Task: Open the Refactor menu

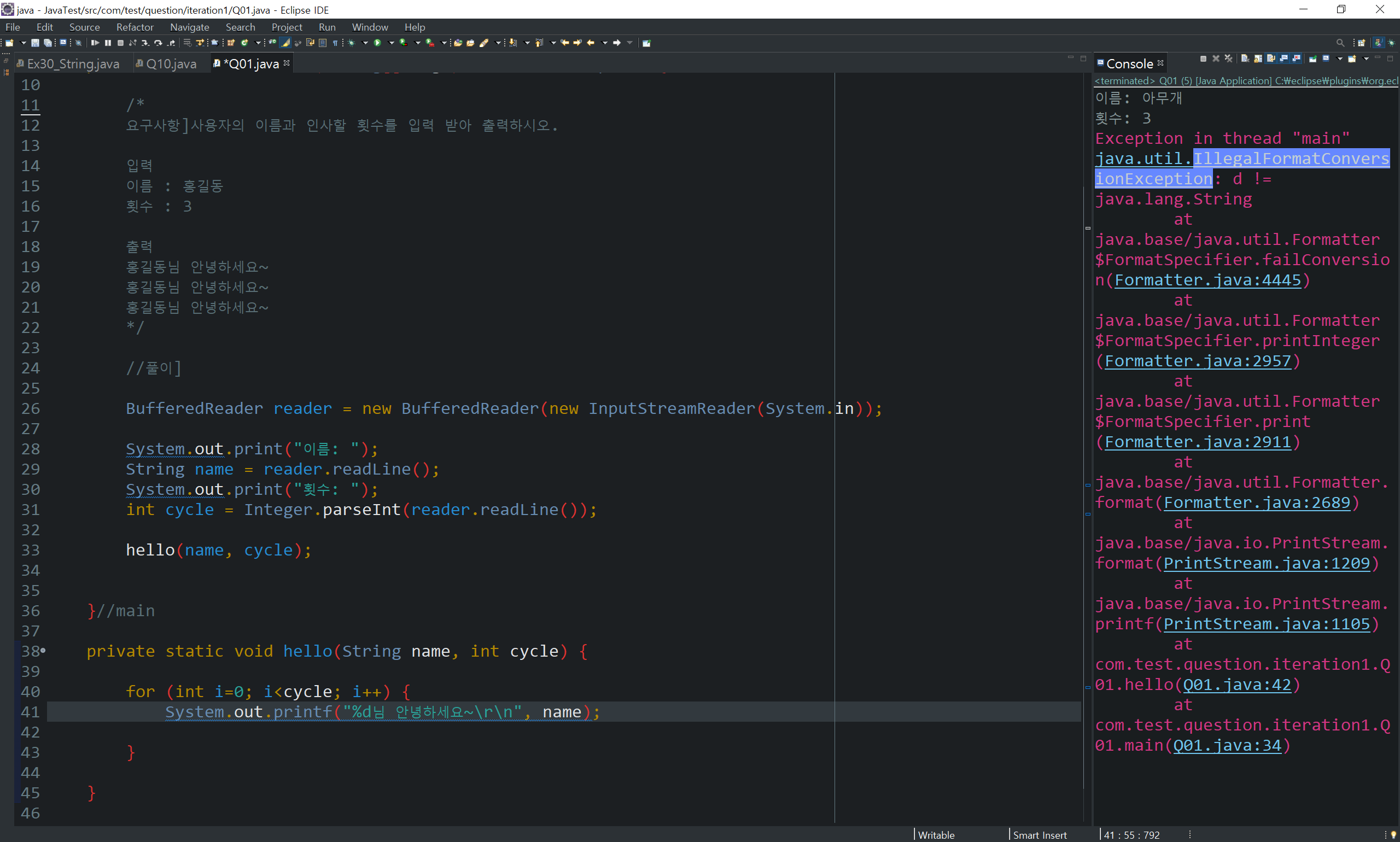Action: pos(135,27)
